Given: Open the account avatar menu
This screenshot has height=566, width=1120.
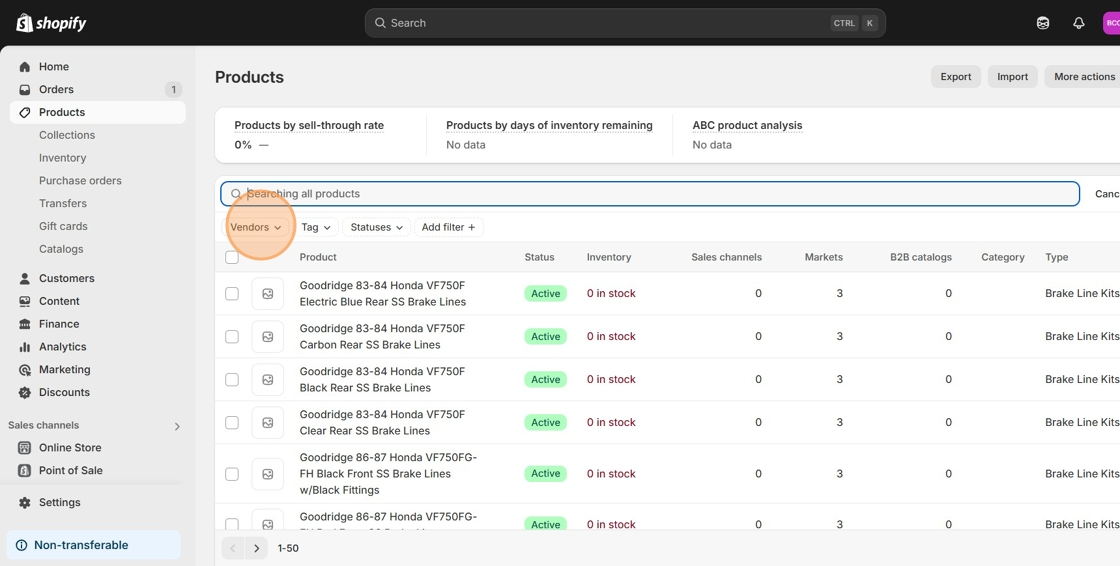Looking at the screenshot, I should click(1111, 23).
